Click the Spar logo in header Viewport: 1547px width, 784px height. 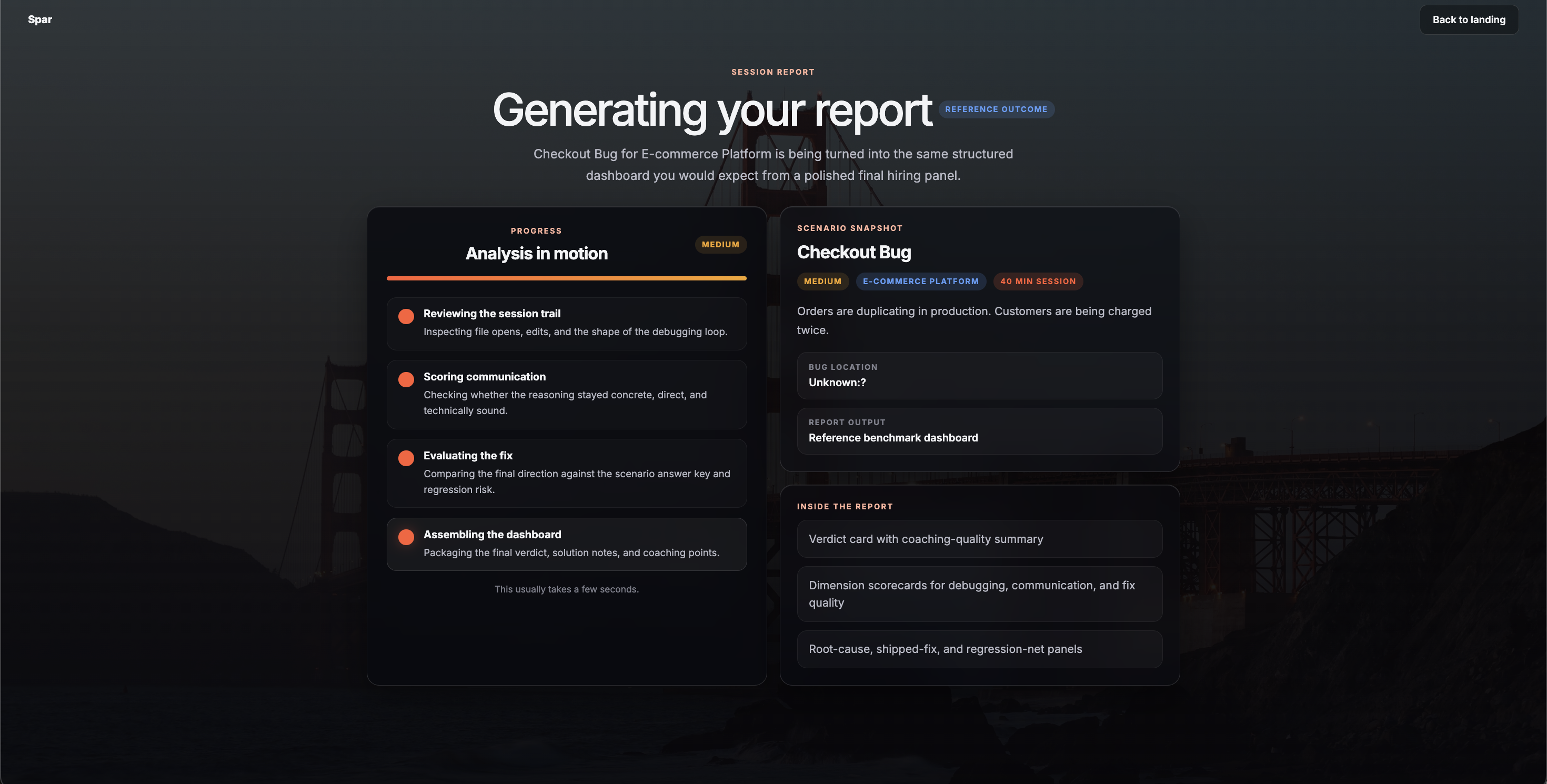[39, 19]
